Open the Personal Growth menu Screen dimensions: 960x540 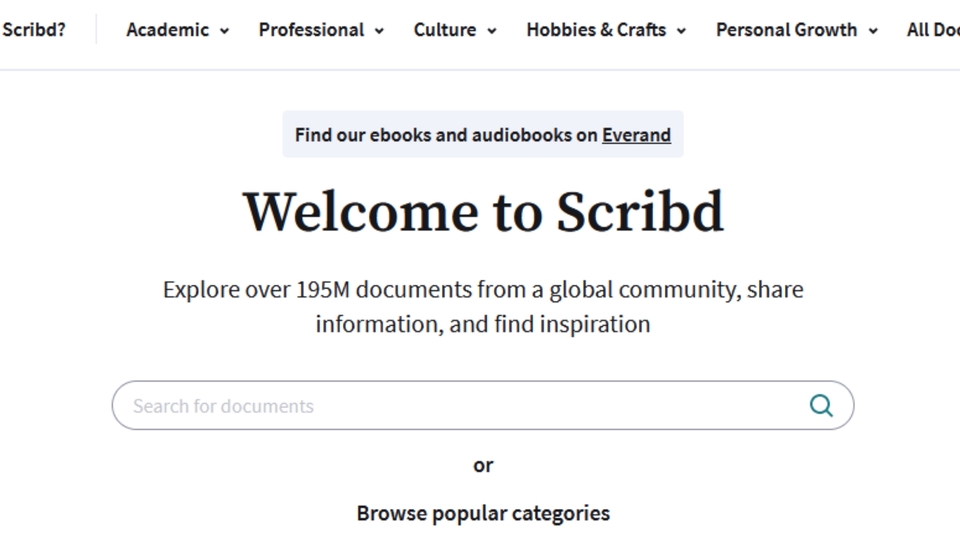point(797,30)
